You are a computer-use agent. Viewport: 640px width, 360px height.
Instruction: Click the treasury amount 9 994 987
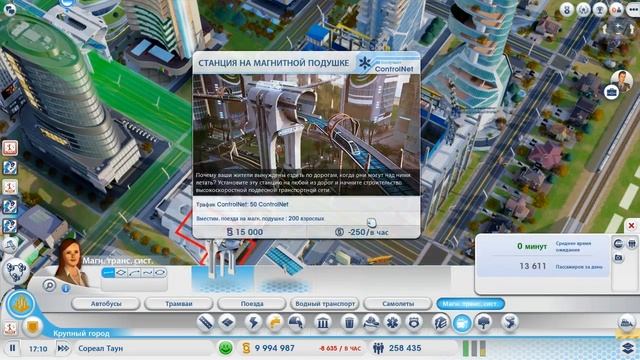[274, 348]
